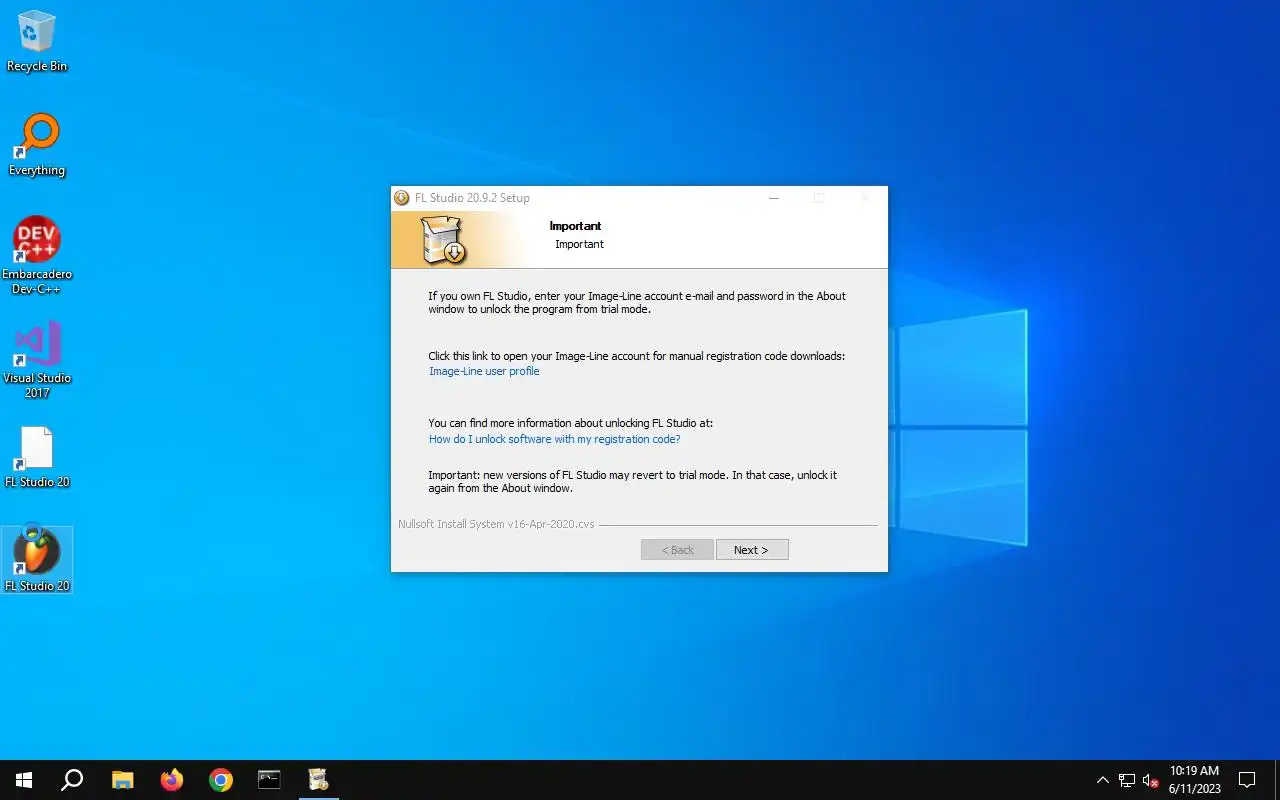The height and width of the screenshot is (800, 1280).
Task: Select the Recycle Bin desktop icon
Action: point(37,42)
